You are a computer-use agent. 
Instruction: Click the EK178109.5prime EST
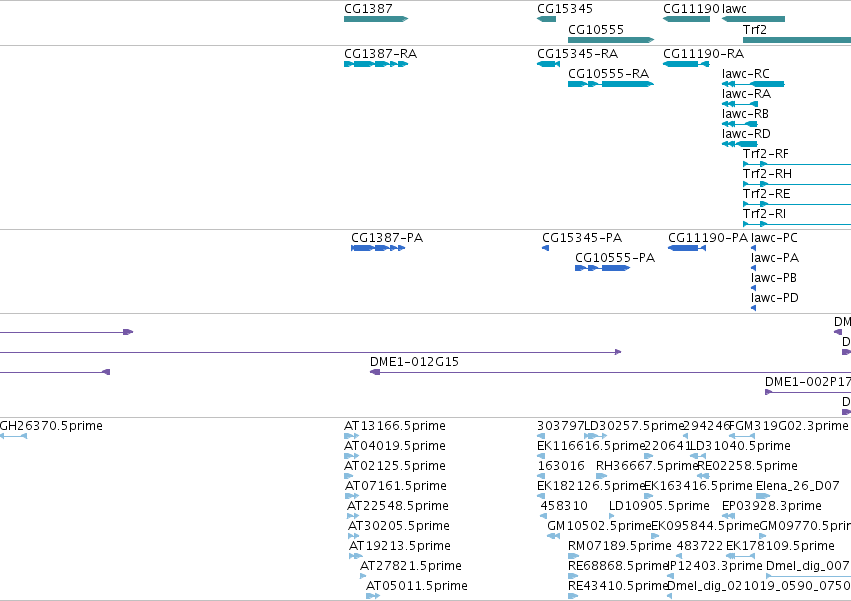tap(740, 556)
